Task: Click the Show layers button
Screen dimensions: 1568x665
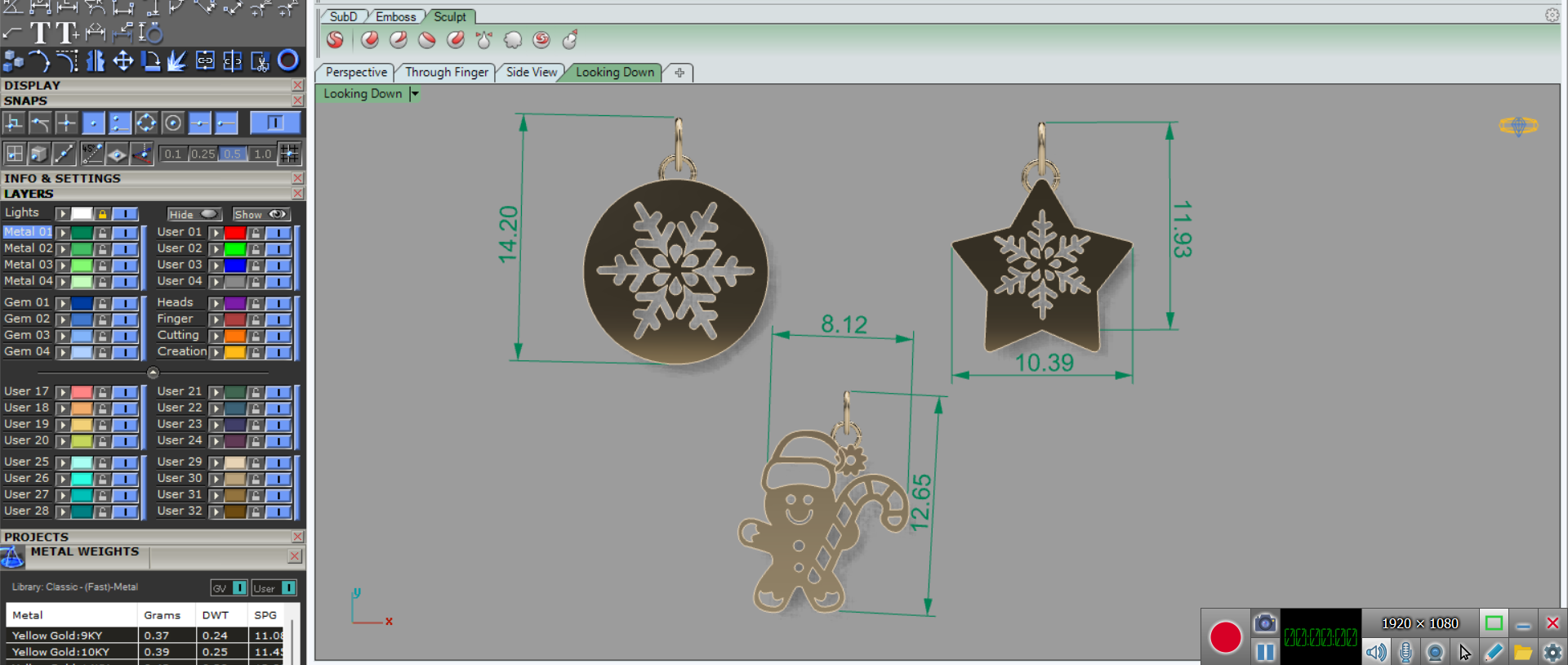Action: 261,214
